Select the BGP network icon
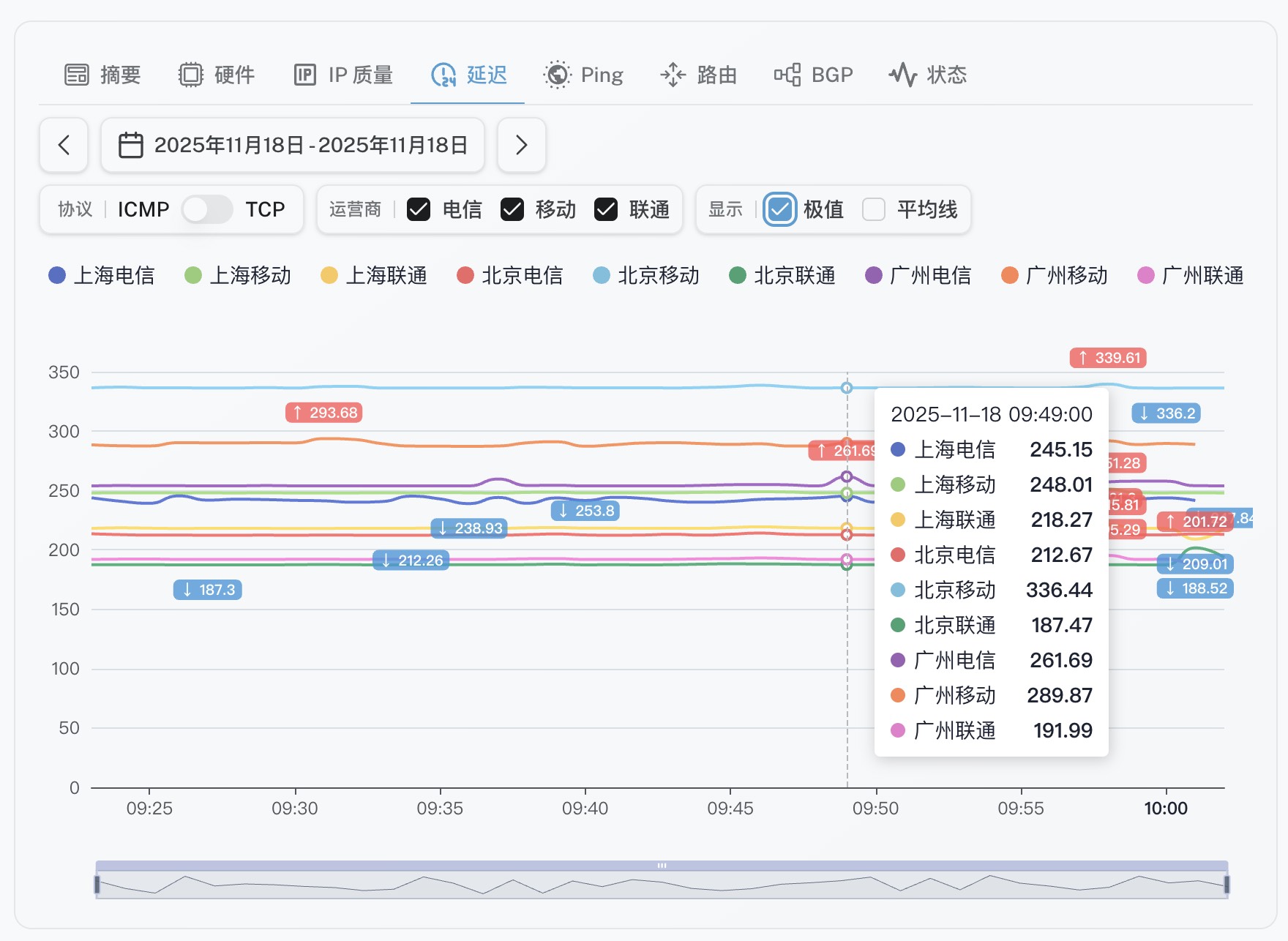 (787, 75)
